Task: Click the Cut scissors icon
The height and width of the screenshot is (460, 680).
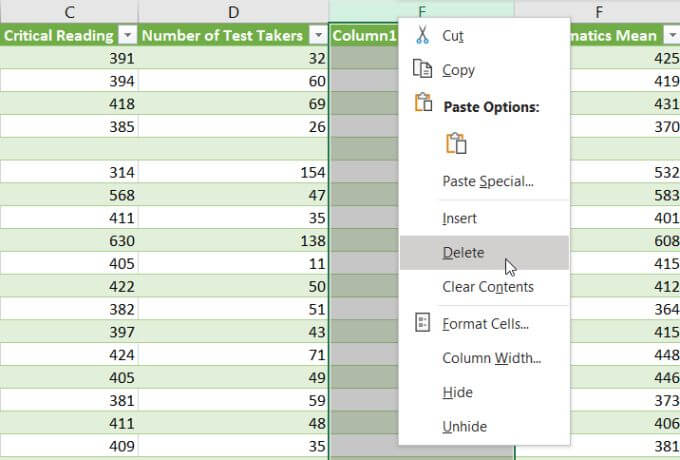Action: click(x=422, y=35)
